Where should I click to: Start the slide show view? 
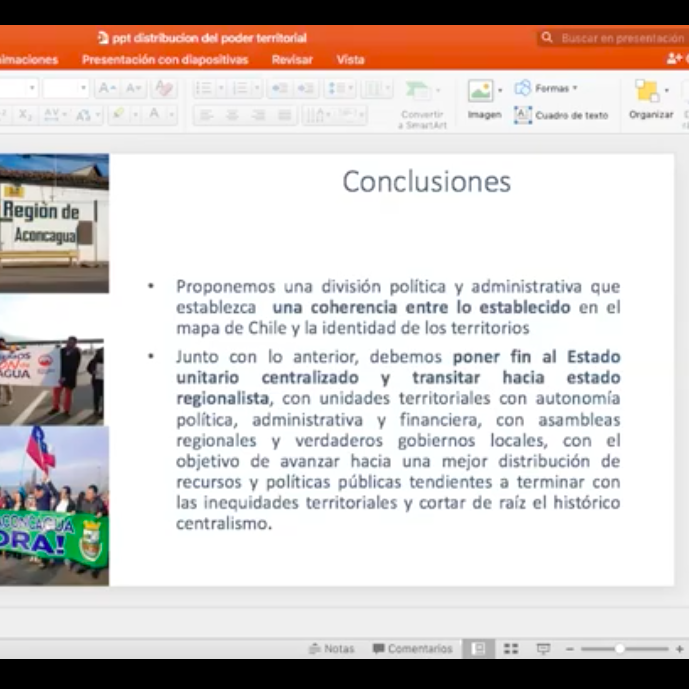pos(544,649)
